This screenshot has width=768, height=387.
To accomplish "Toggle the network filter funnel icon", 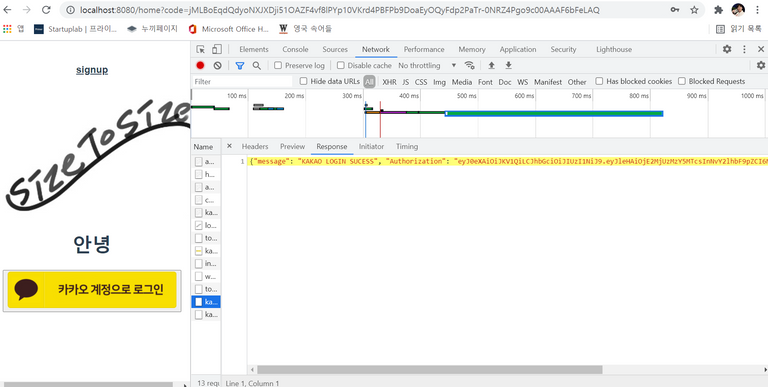I will (x=240, y=66).
